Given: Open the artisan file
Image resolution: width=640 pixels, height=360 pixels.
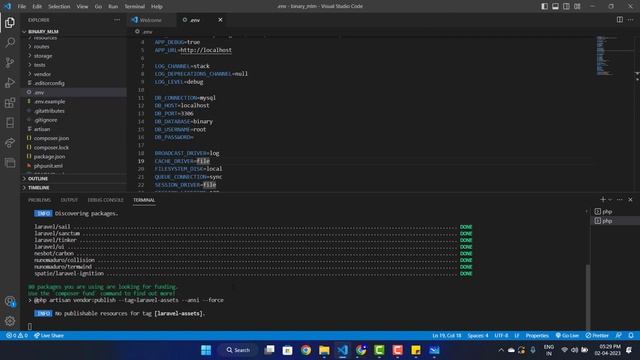Looking at the screenshot, I should point(42,129).
